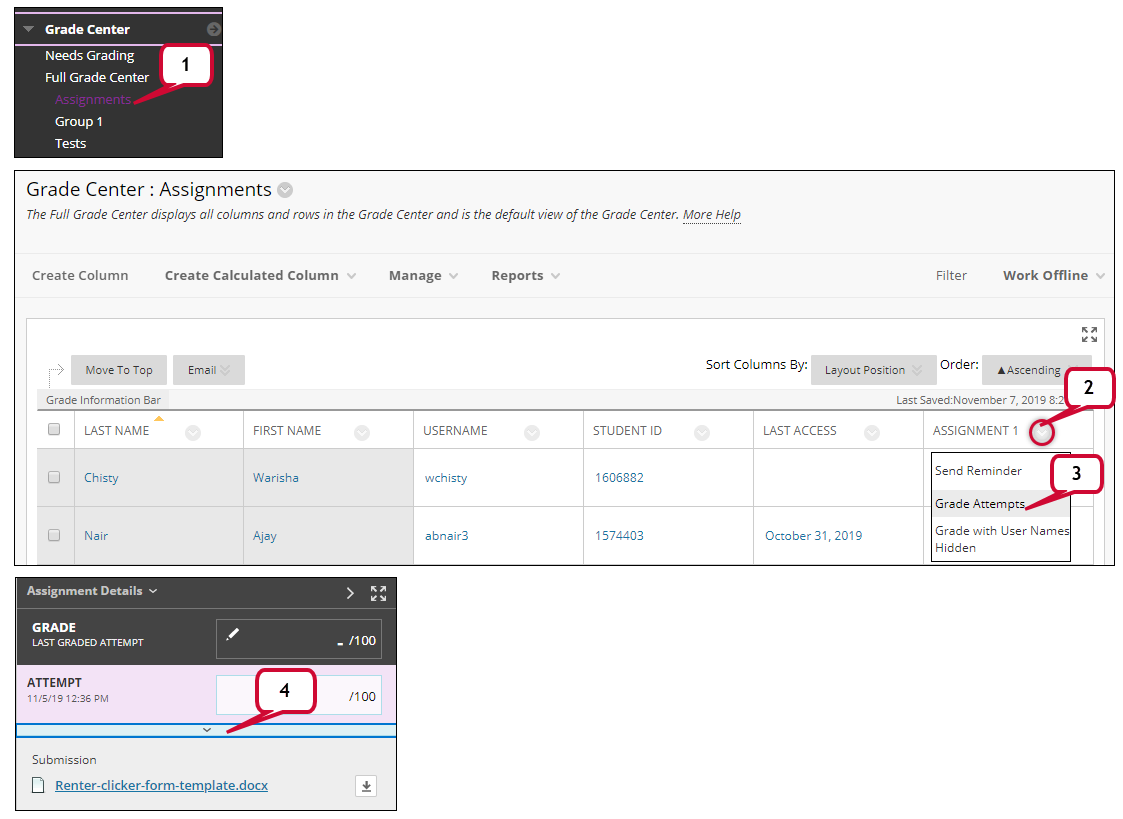Tick the select-all checkbox in header row
This screenshot has height=819, width=1123.
click(x=54, y=430)
